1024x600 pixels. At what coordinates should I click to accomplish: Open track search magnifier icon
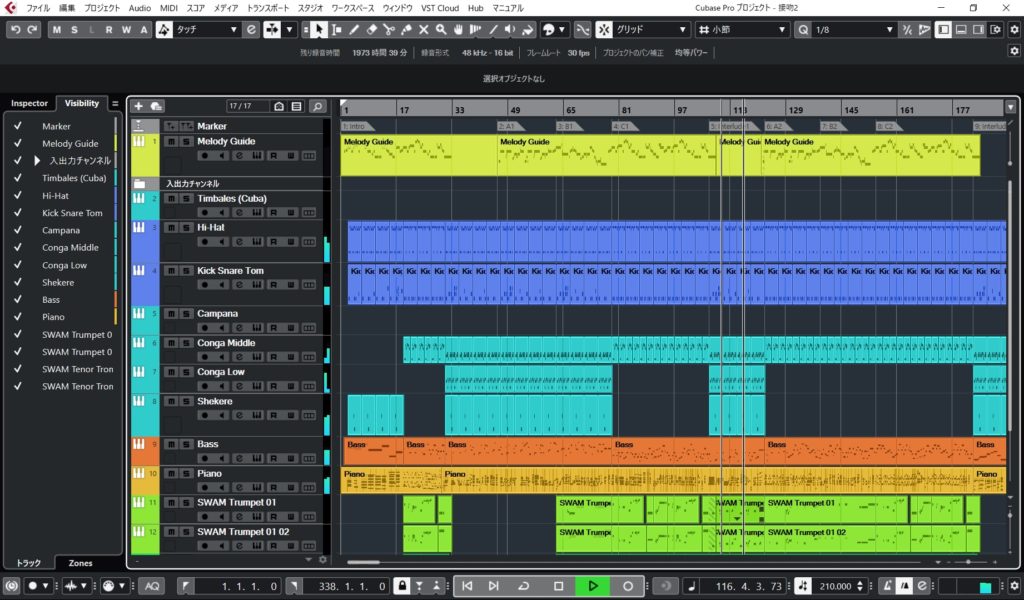317,106
